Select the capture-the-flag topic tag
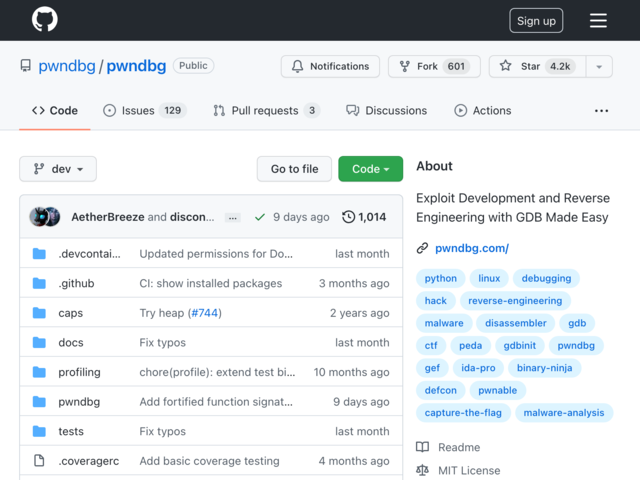640x480 pixels. coord(463,413)
